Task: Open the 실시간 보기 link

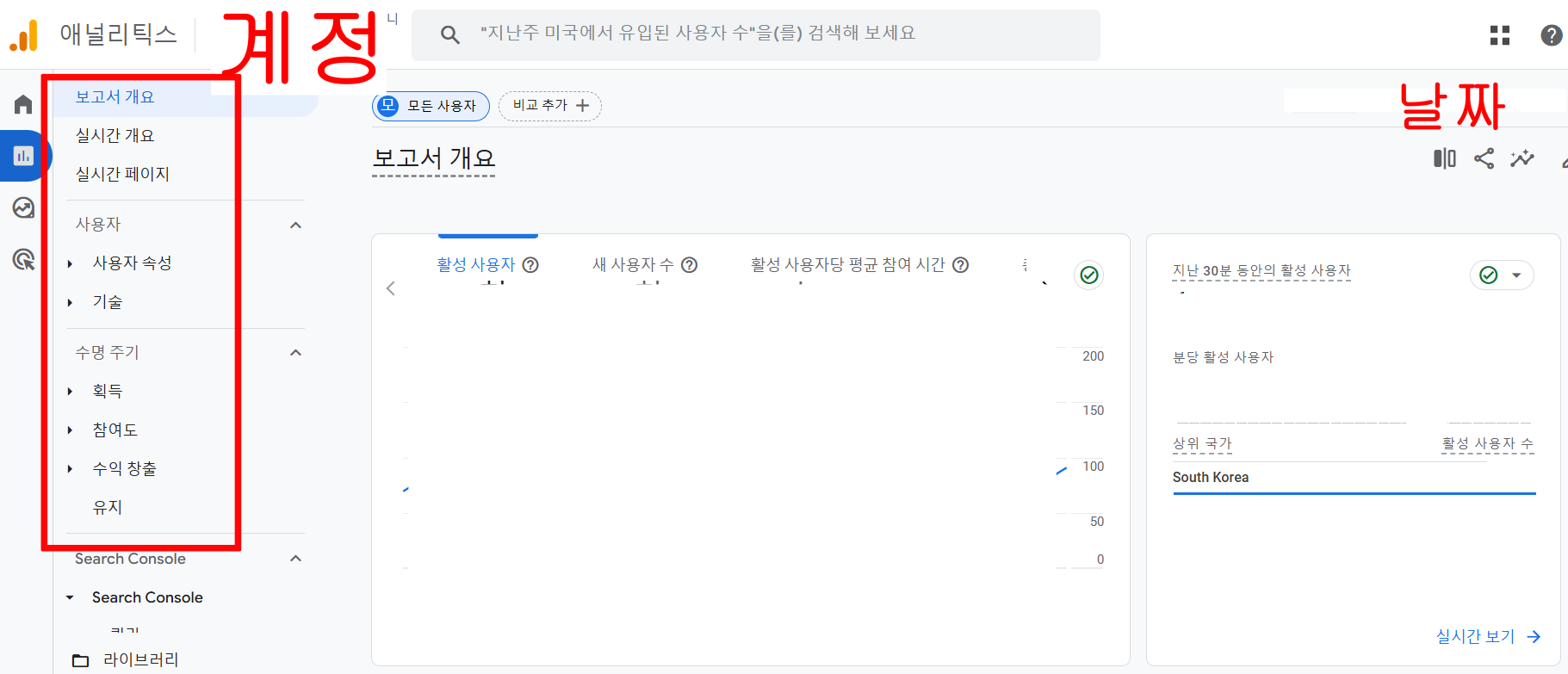Action: coord(1488,636)
